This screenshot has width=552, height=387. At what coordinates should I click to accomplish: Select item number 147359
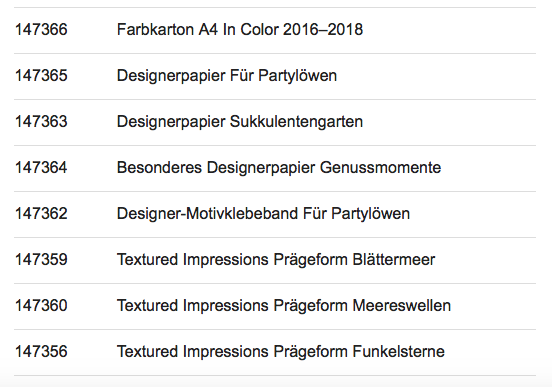tap(41, 260)
